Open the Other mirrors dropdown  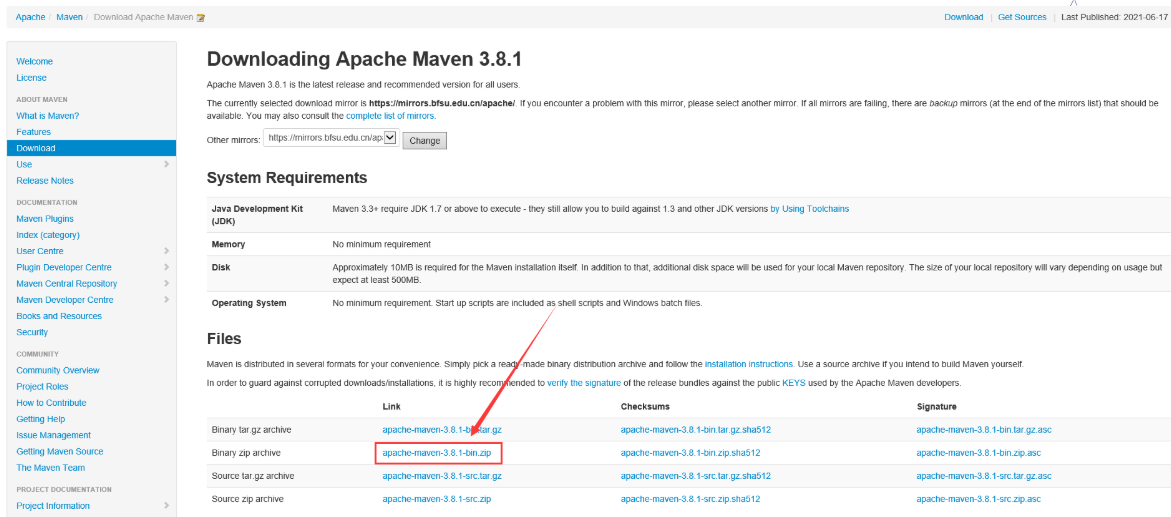pos(331,138)
